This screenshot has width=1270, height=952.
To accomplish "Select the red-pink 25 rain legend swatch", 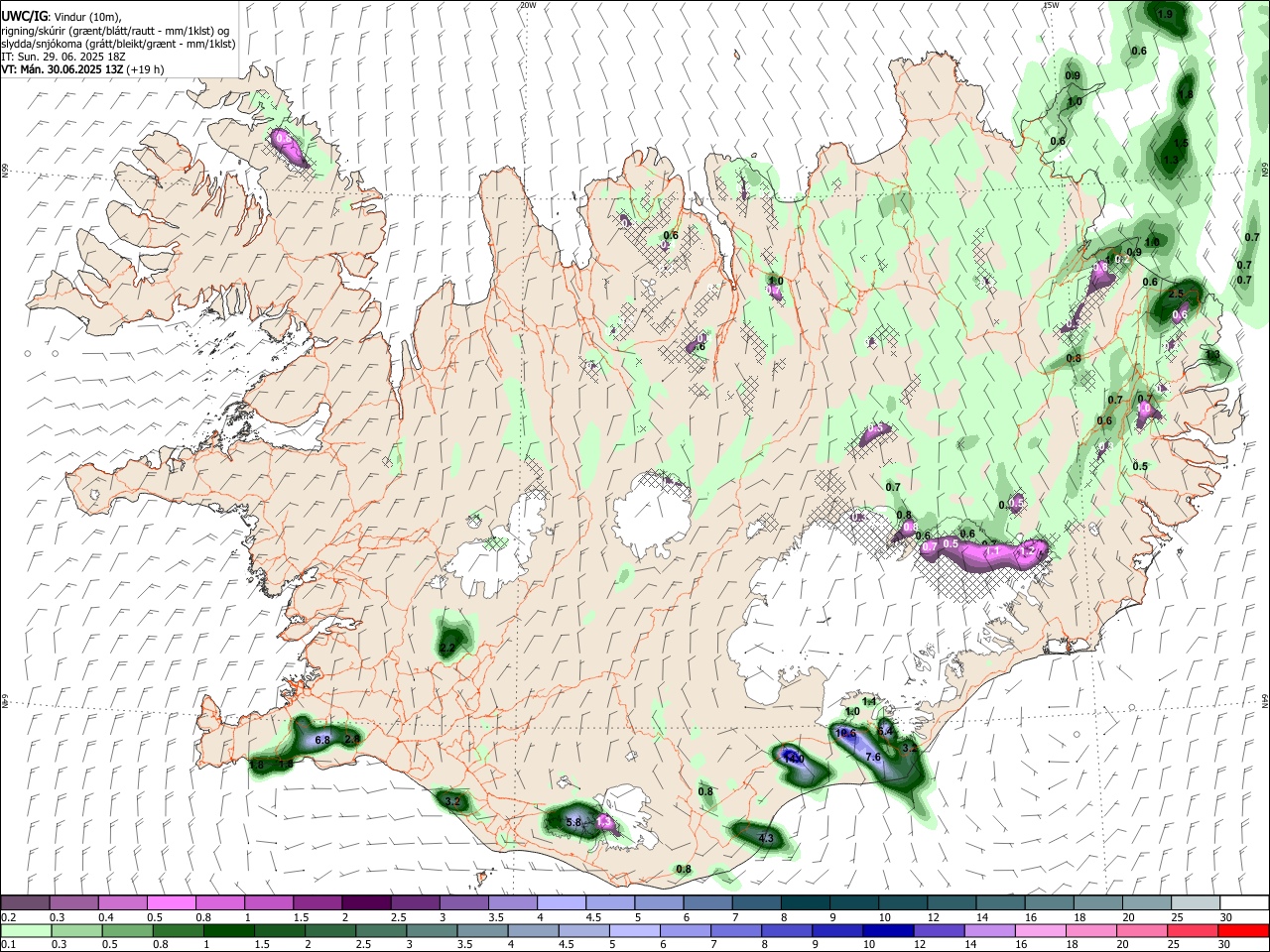I will click(x=1194, y=930).
